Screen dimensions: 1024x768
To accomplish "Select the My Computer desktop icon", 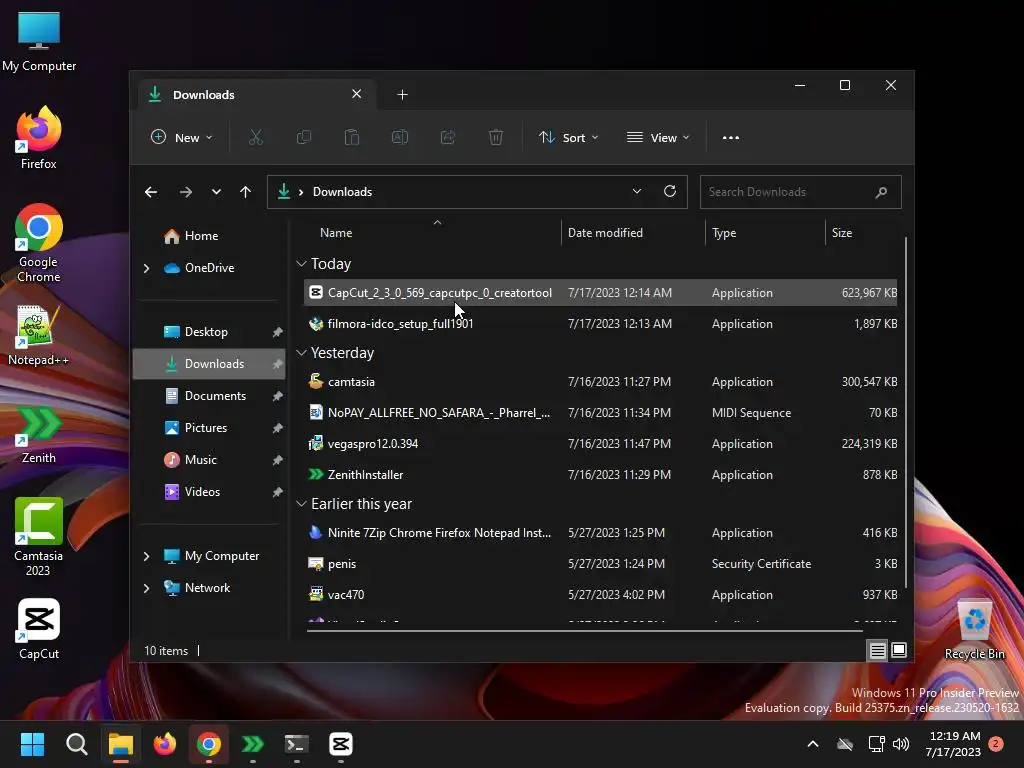I will tap(39, 40).
